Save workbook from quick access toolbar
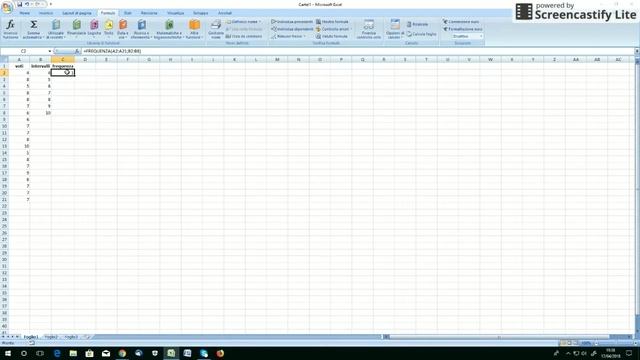 click(19, 4)
